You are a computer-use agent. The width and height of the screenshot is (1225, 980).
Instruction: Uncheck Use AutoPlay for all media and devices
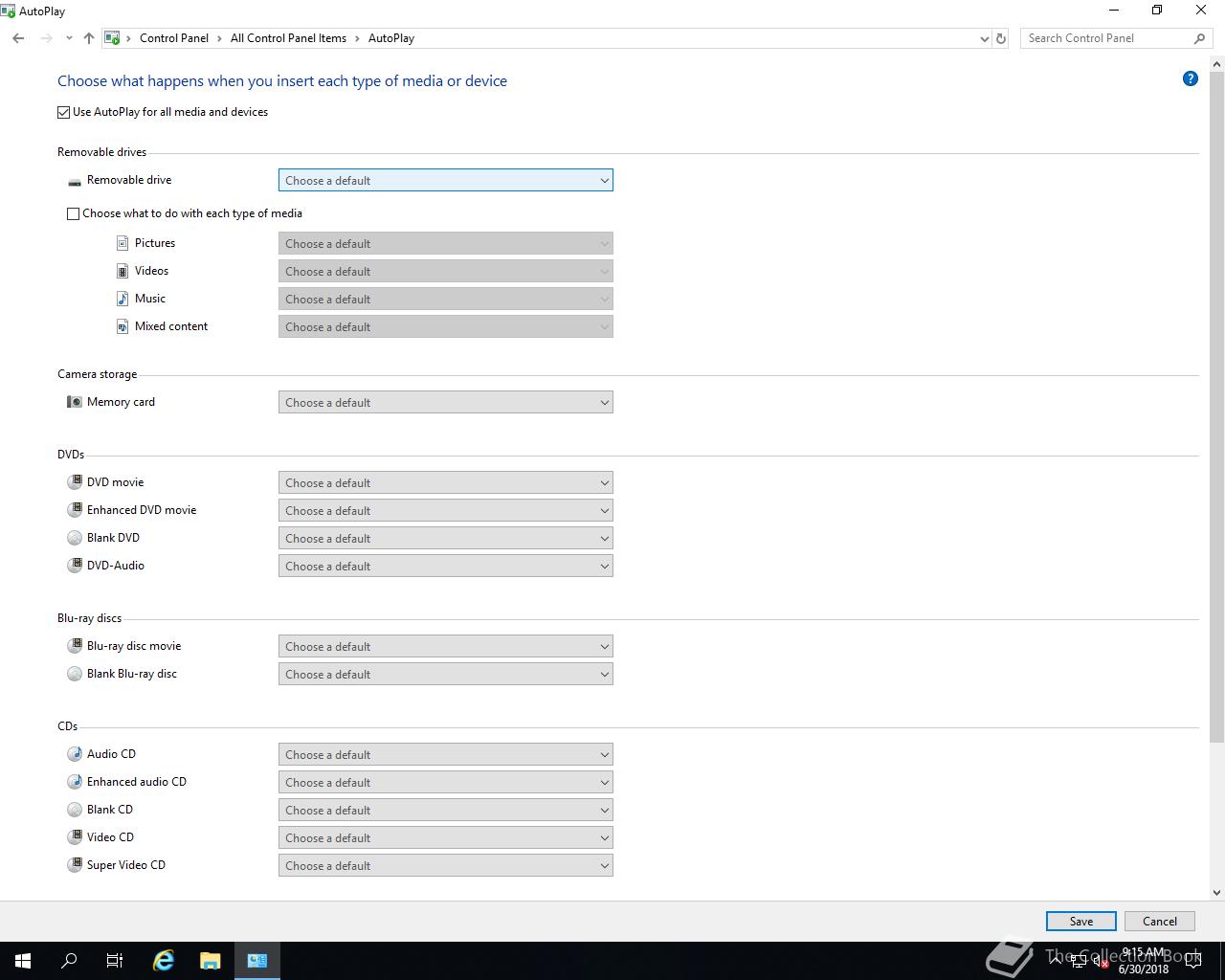pos(64,112)
